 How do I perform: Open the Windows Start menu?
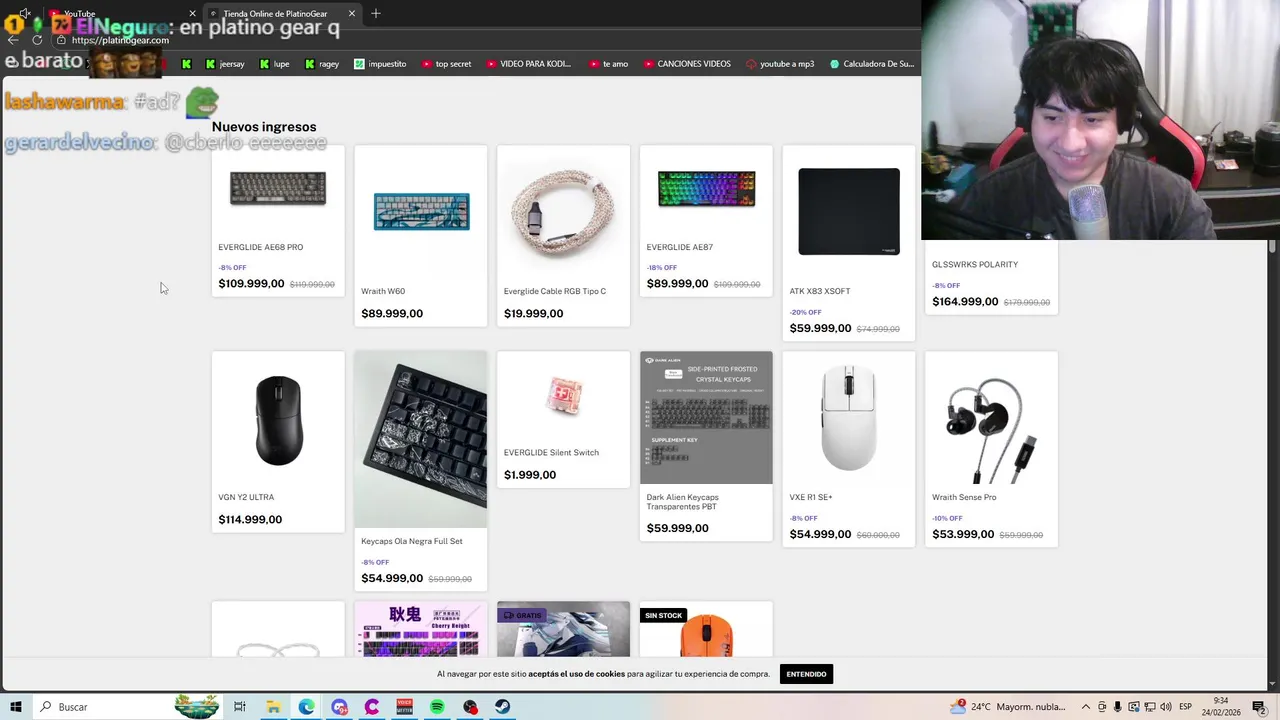click(x=16, y=707)
